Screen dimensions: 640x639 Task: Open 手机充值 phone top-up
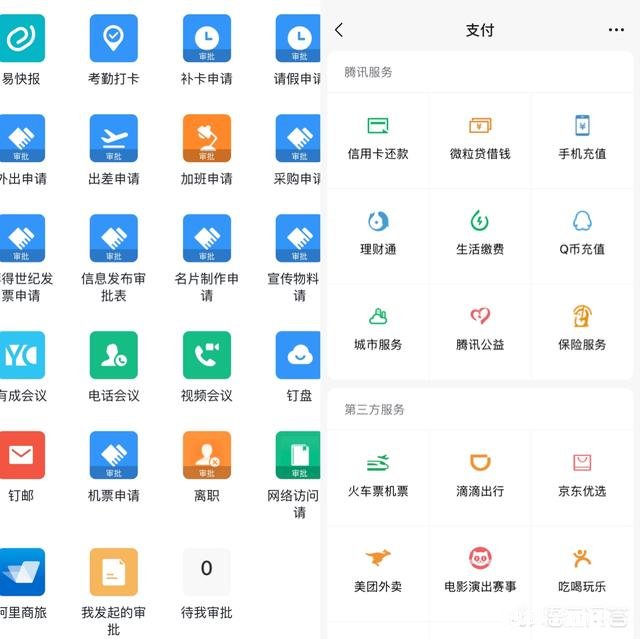[x=582, y=140]
